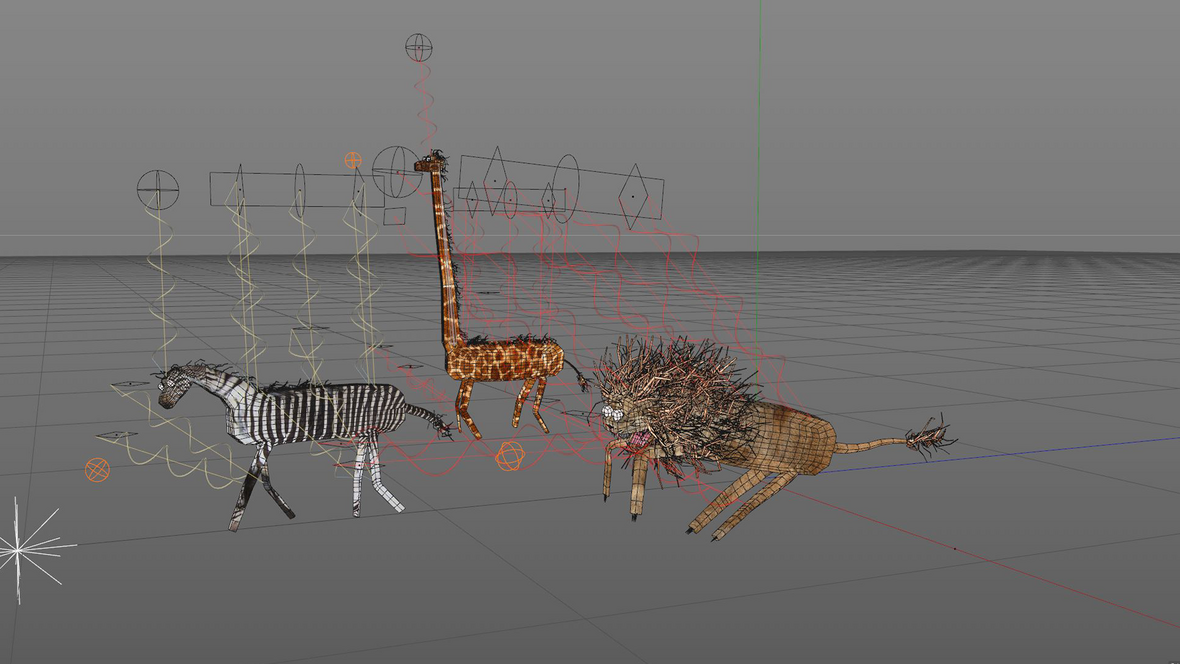
Task: Click the orange sphere null beside the zebra
Action: [97, 469]
